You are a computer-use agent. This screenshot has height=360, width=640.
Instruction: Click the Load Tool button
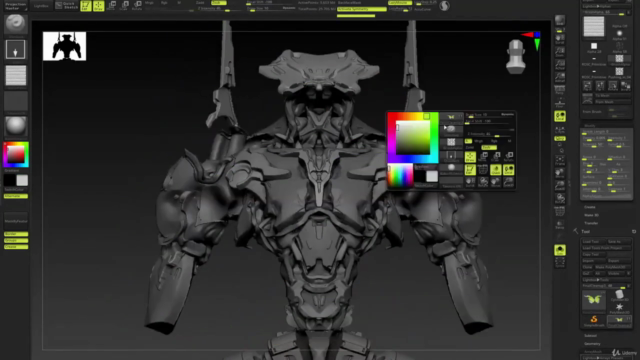pos(593,242)
